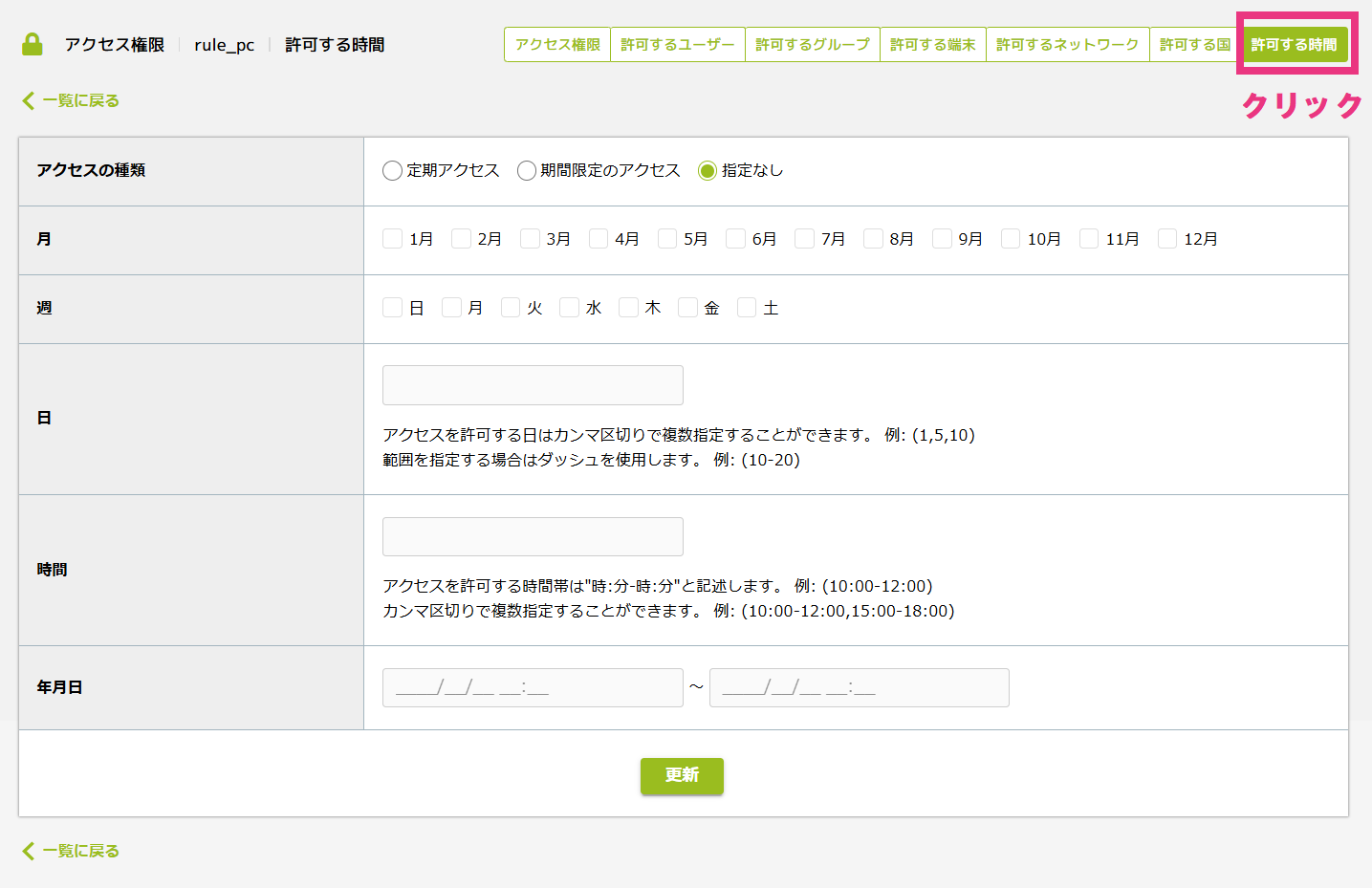Enable the 2月 checkbox
Image resolution: width=1372 pixels, height=888 pixels.
tap(461, 238)
